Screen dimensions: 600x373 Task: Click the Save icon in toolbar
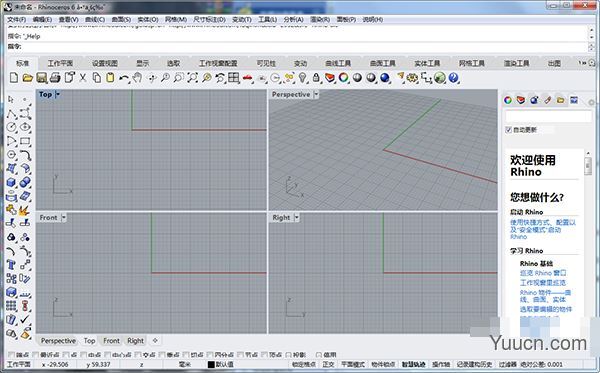coord(41,78)
